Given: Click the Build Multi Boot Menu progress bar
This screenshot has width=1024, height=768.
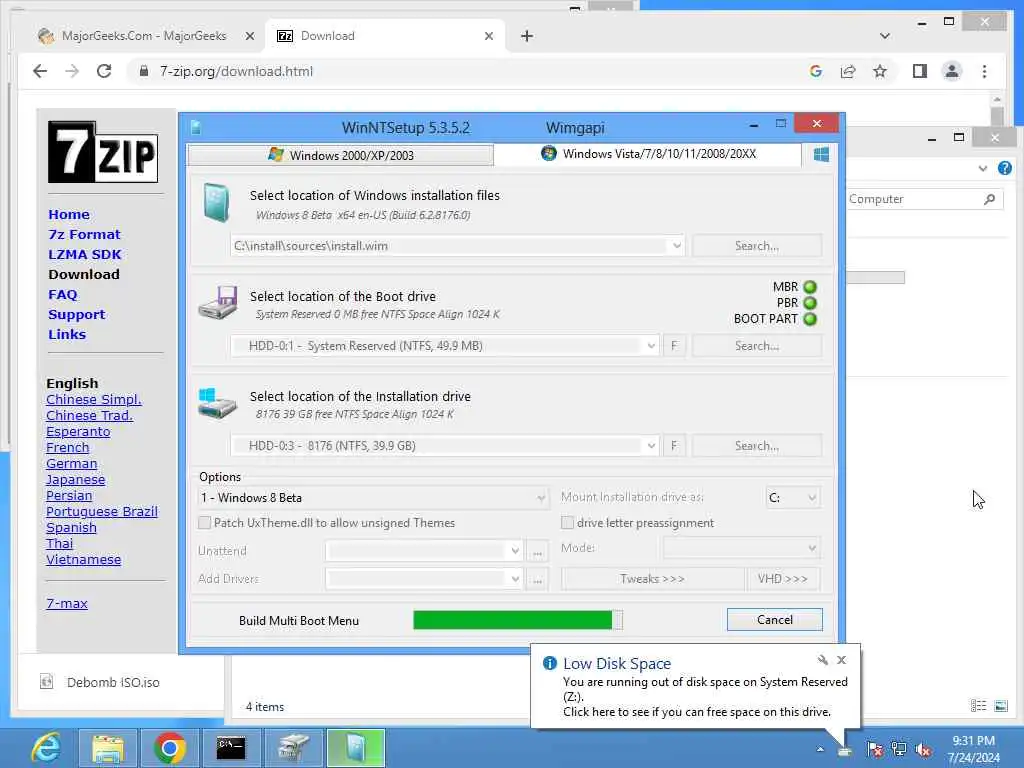Looking at the screenshot, I should (x=518, y=620).
